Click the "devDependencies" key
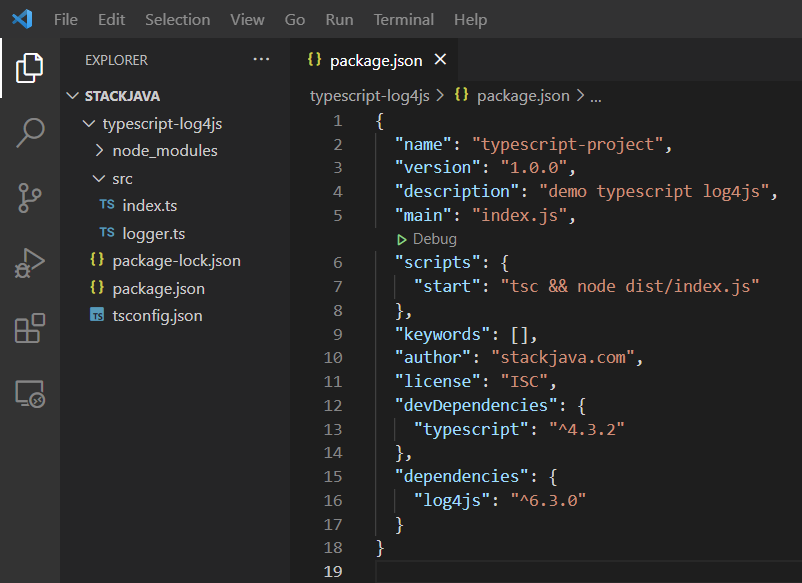The image size is (802, 583). (x=476, y=406)
